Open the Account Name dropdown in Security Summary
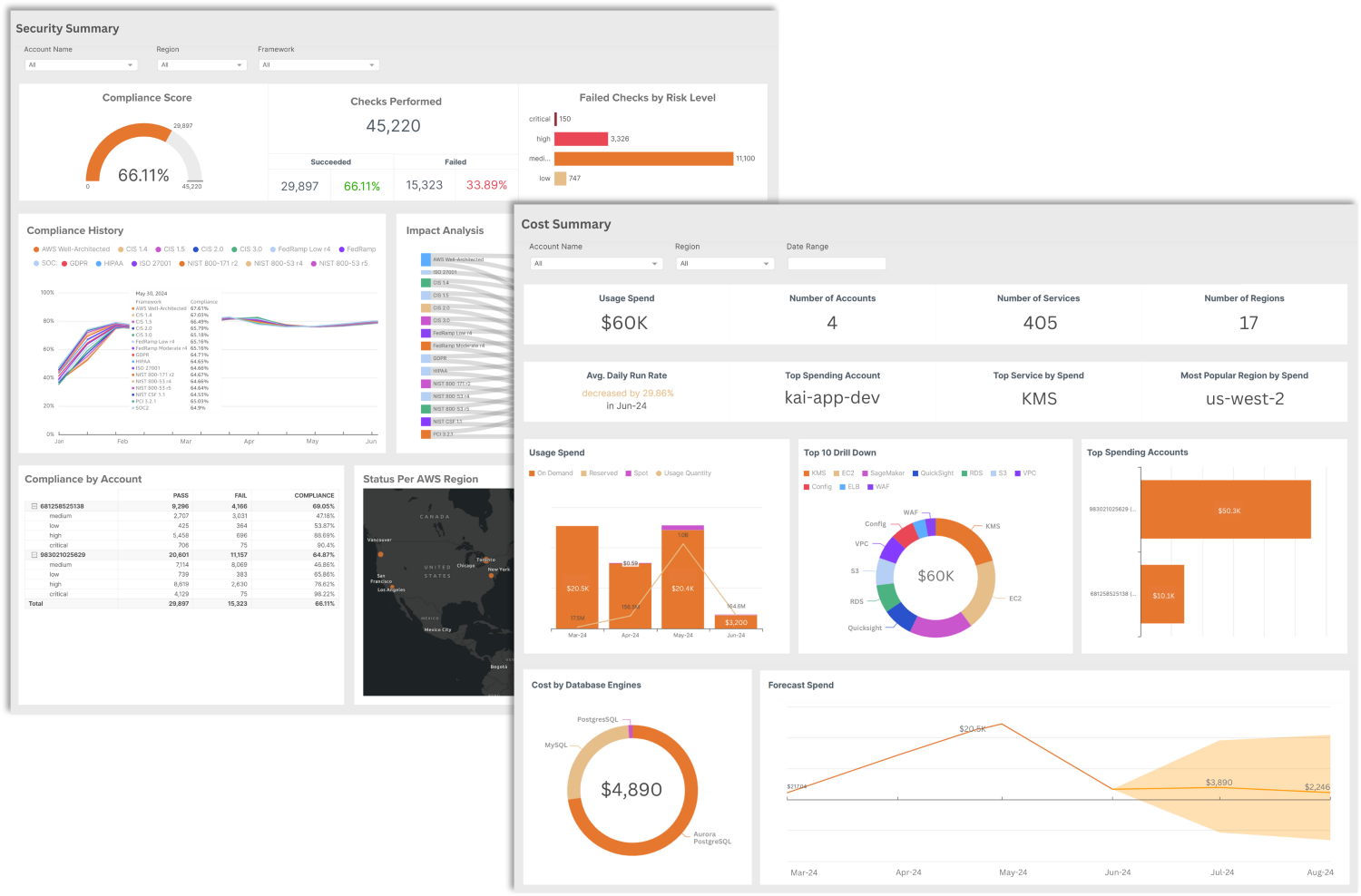 (x=81, y=64)
